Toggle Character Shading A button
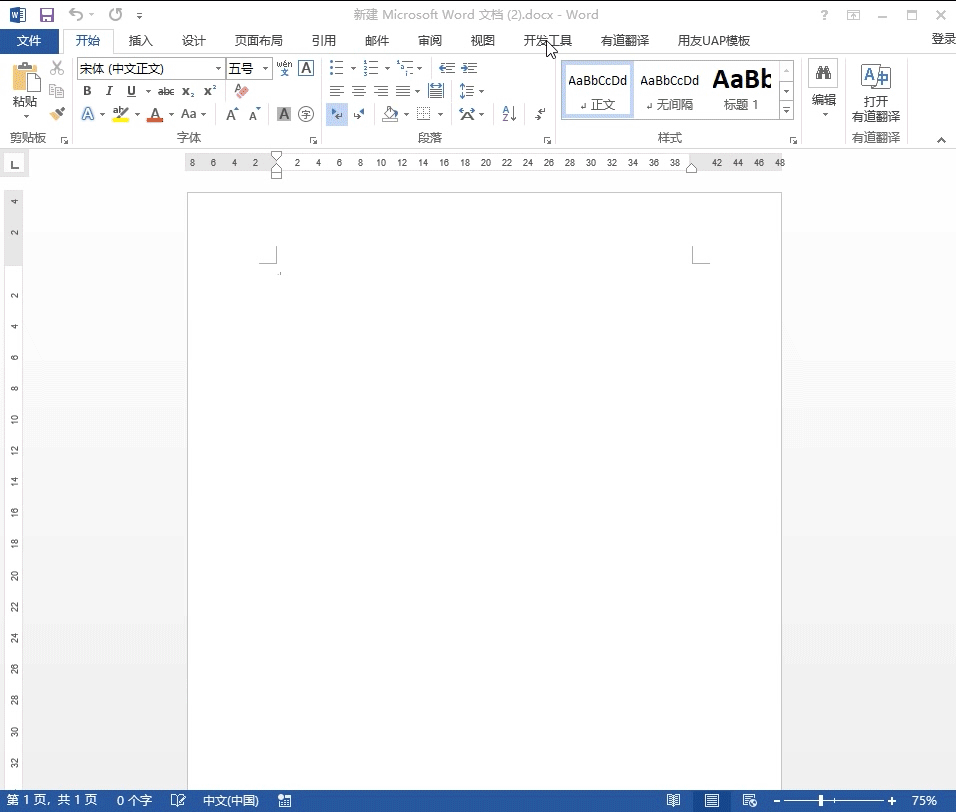Viewport: 956px width, 812px height. tap(284, 114)
